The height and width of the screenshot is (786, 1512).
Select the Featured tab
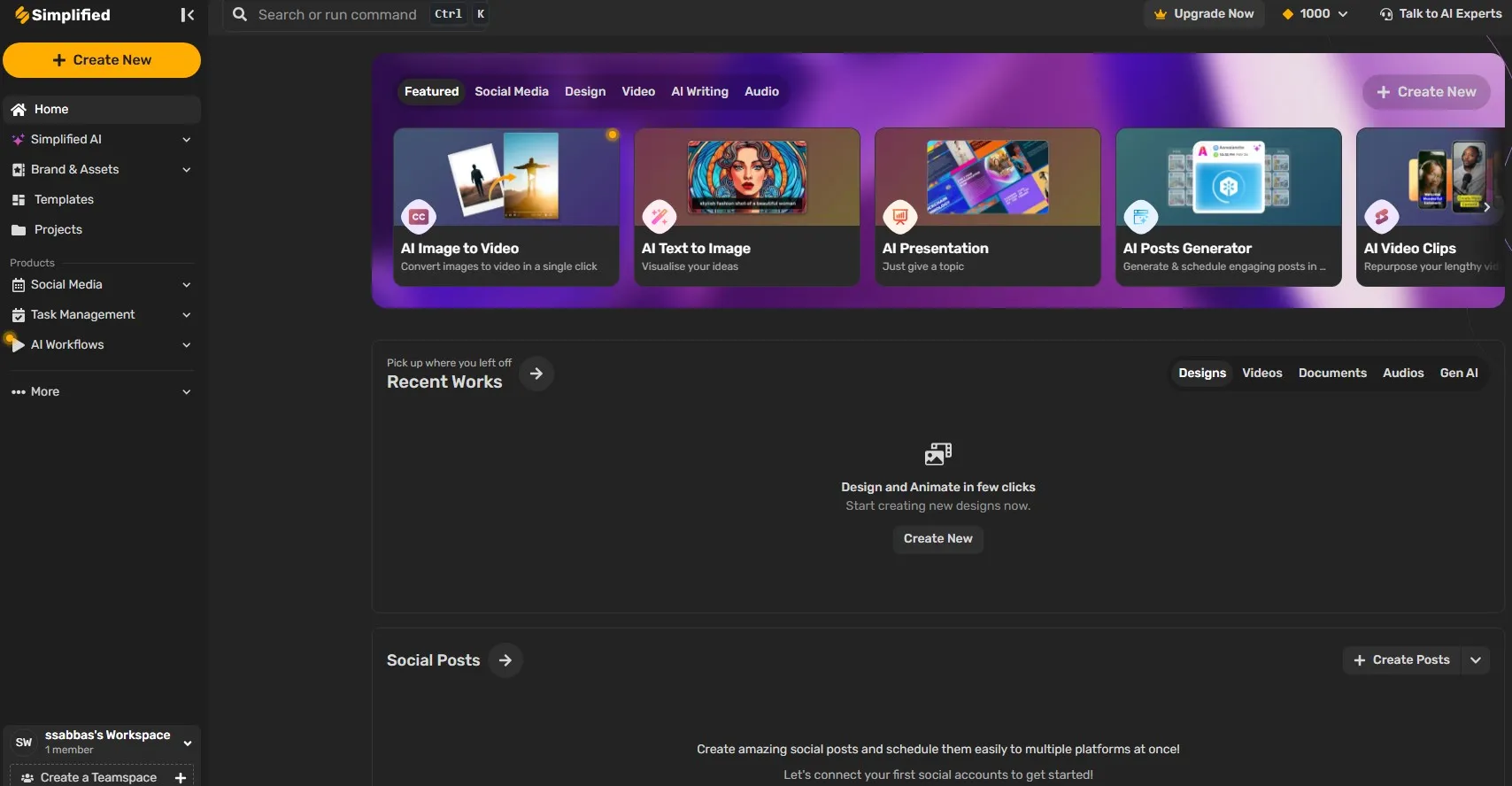432,92
